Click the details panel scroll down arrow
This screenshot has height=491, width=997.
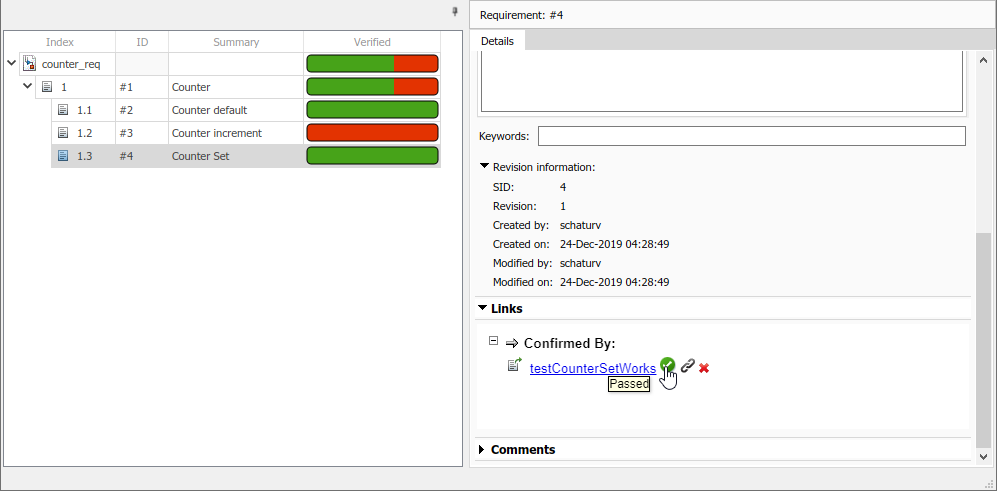pos(983,456)
